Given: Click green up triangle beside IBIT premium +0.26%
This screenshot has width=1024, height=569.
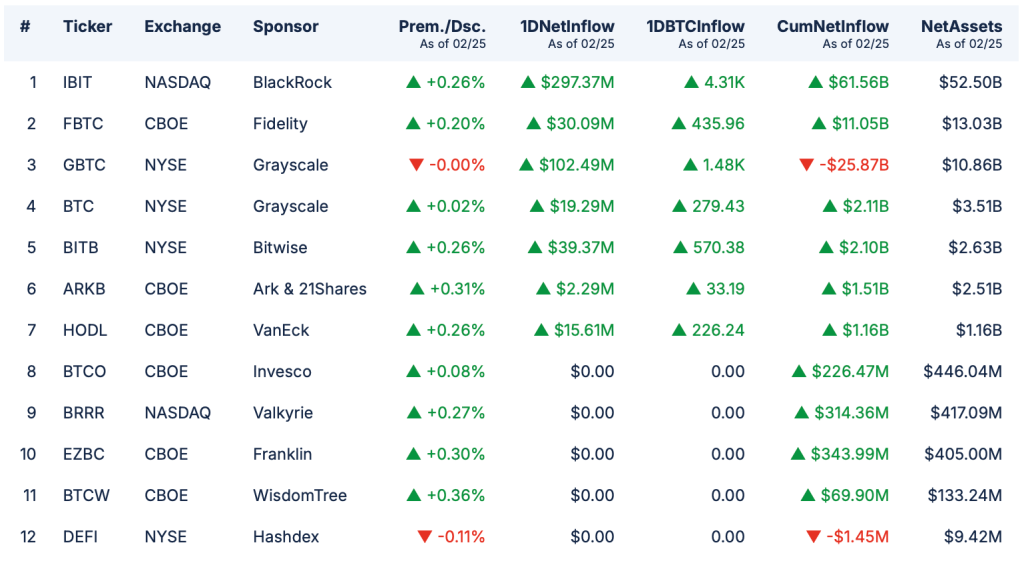Looking at the screenshot, I should [x=413, y=82].
